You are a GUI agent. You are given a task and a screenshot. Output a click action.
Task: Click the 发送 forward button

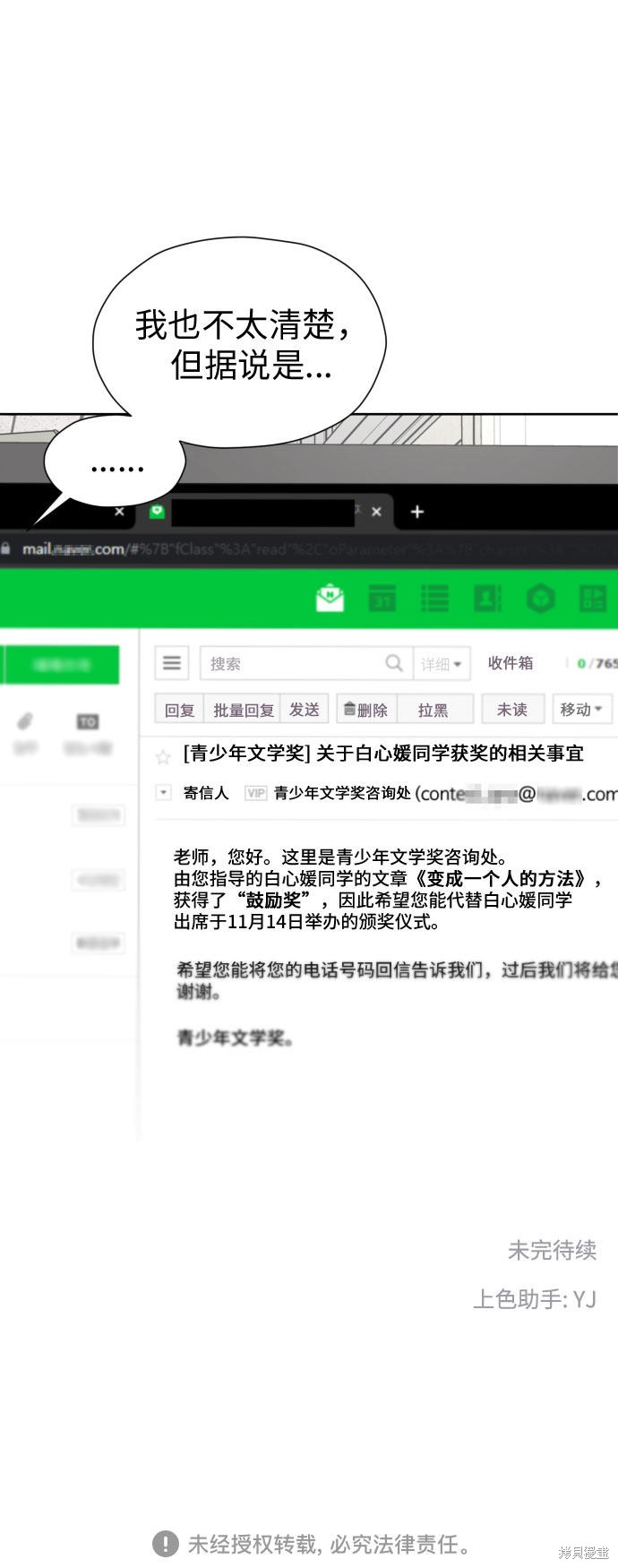[x=305, y=710]
